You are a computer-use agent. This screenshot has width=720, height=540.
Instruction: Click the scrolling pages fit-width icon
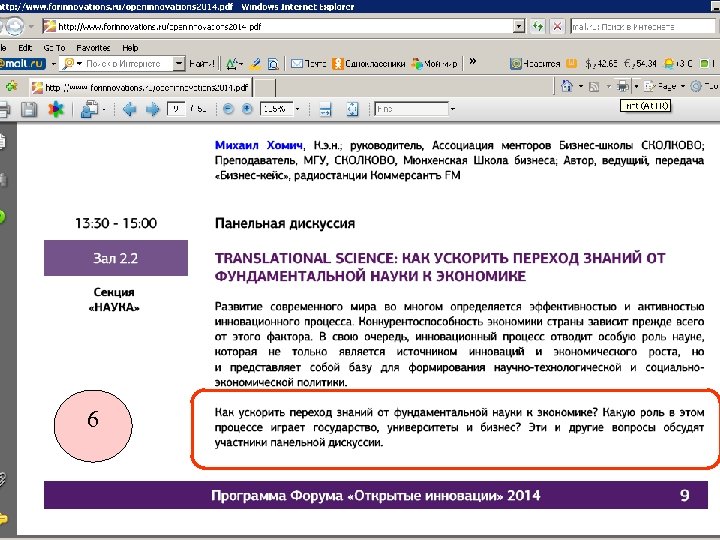(326, 109)
